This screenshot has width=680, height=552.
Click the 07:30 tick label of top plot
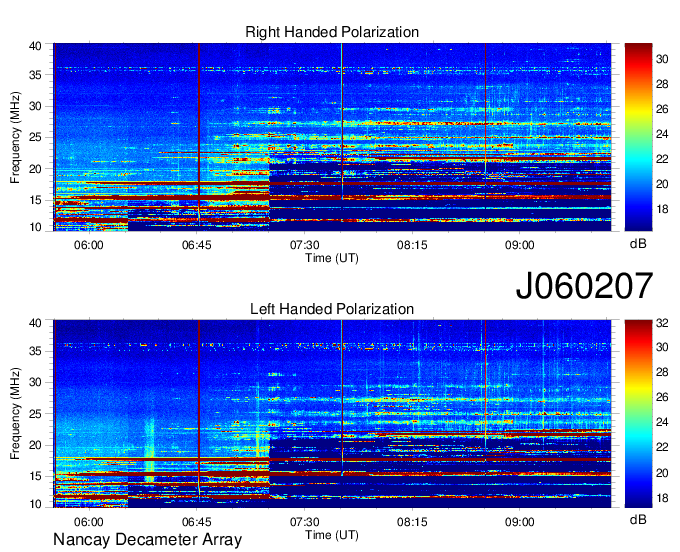[x=304, y=245]
